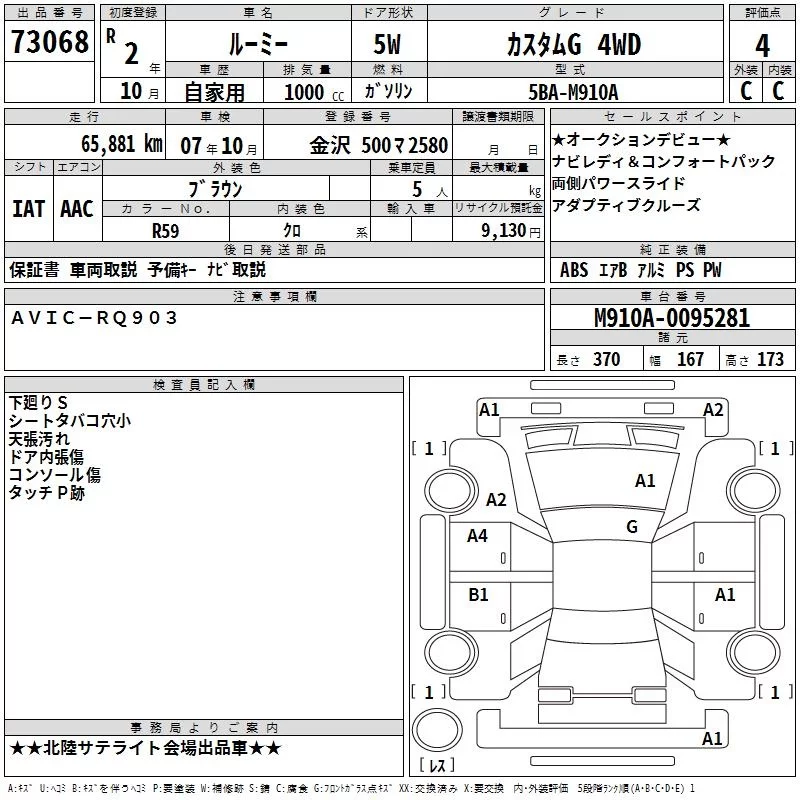Click the inspection month 10月 in 車検 field
The width and height of the screenshot is (800, 800).
pyautogui.click(x=239, y=146)
